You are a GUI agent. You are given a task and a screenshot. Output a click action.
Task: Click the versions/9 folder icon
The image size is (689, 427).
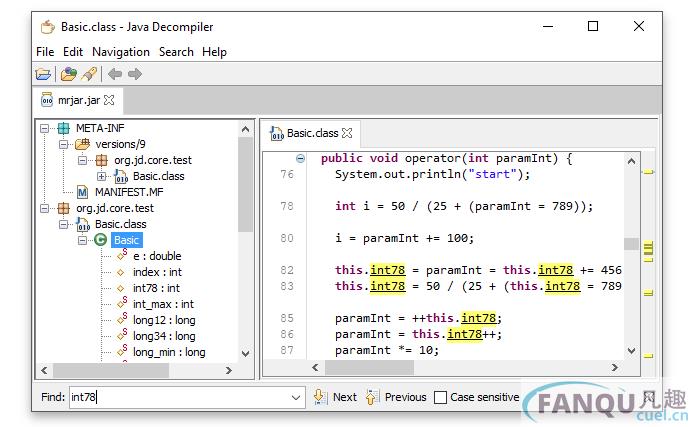82,144
